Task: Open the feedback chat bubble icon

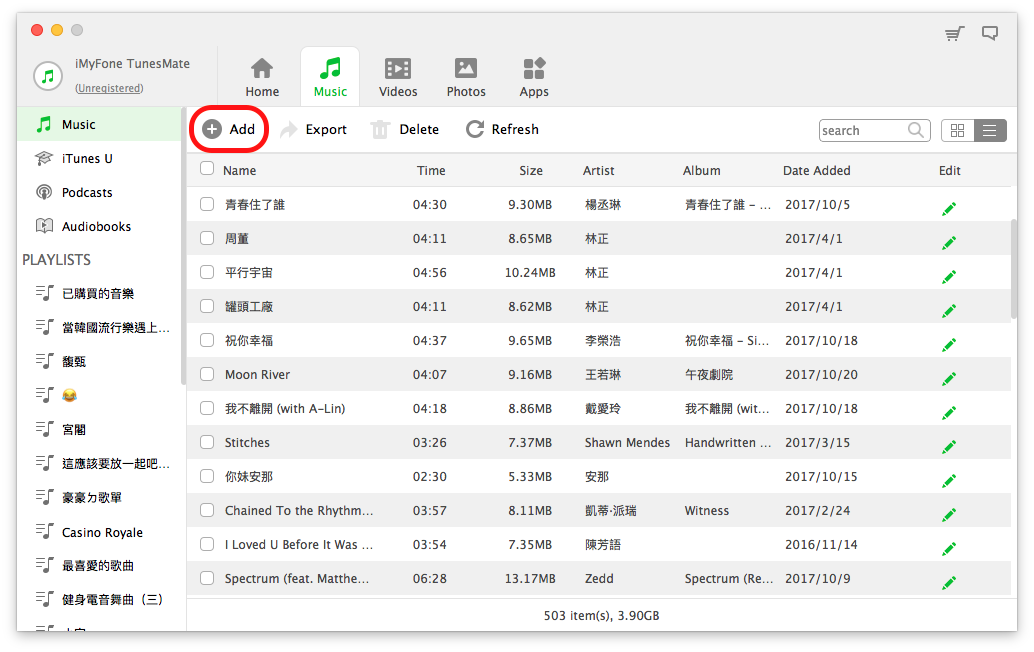Action: [x=990, y=33]
